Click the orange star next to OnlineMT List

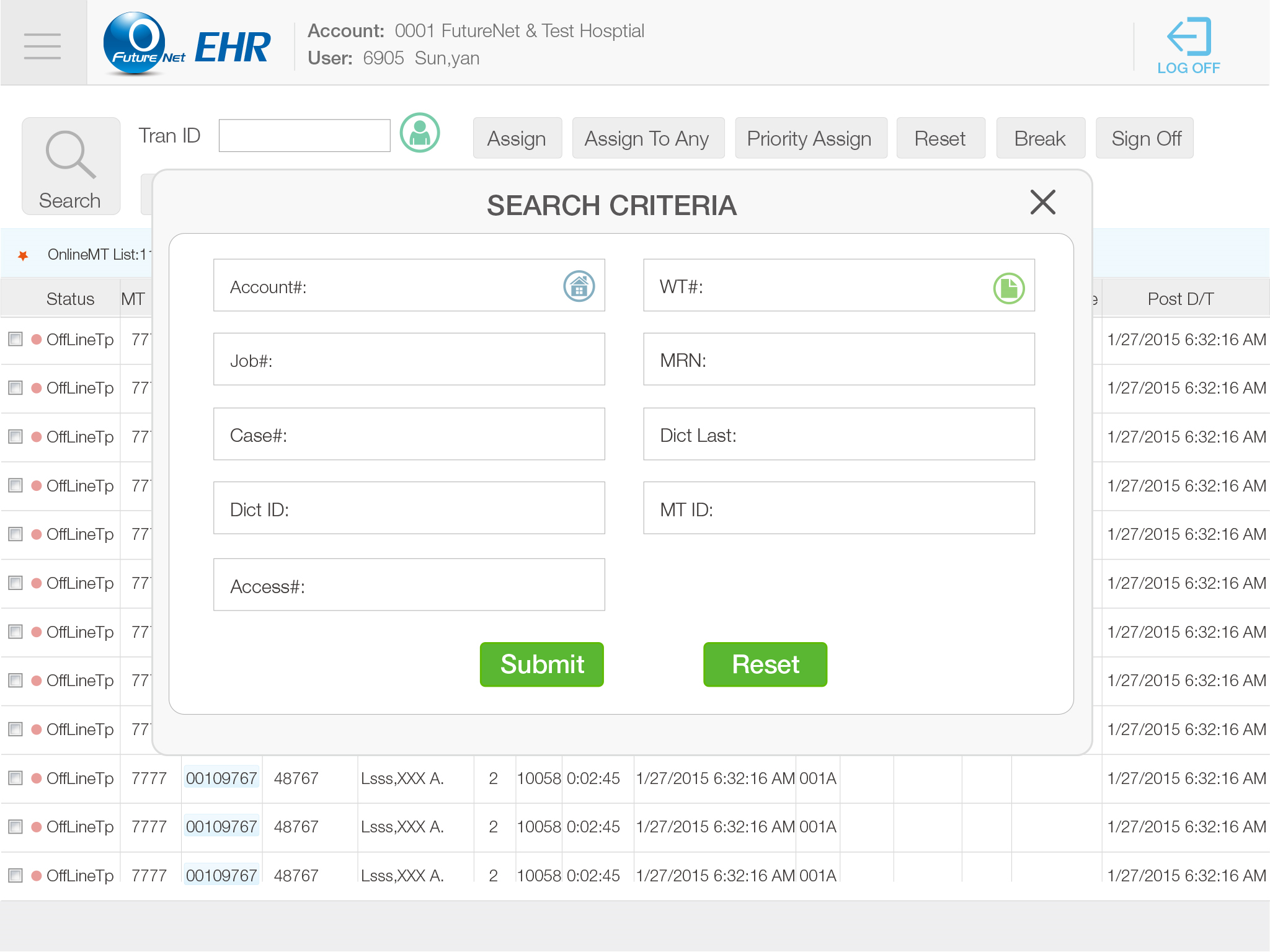click(x=23, y=255)
